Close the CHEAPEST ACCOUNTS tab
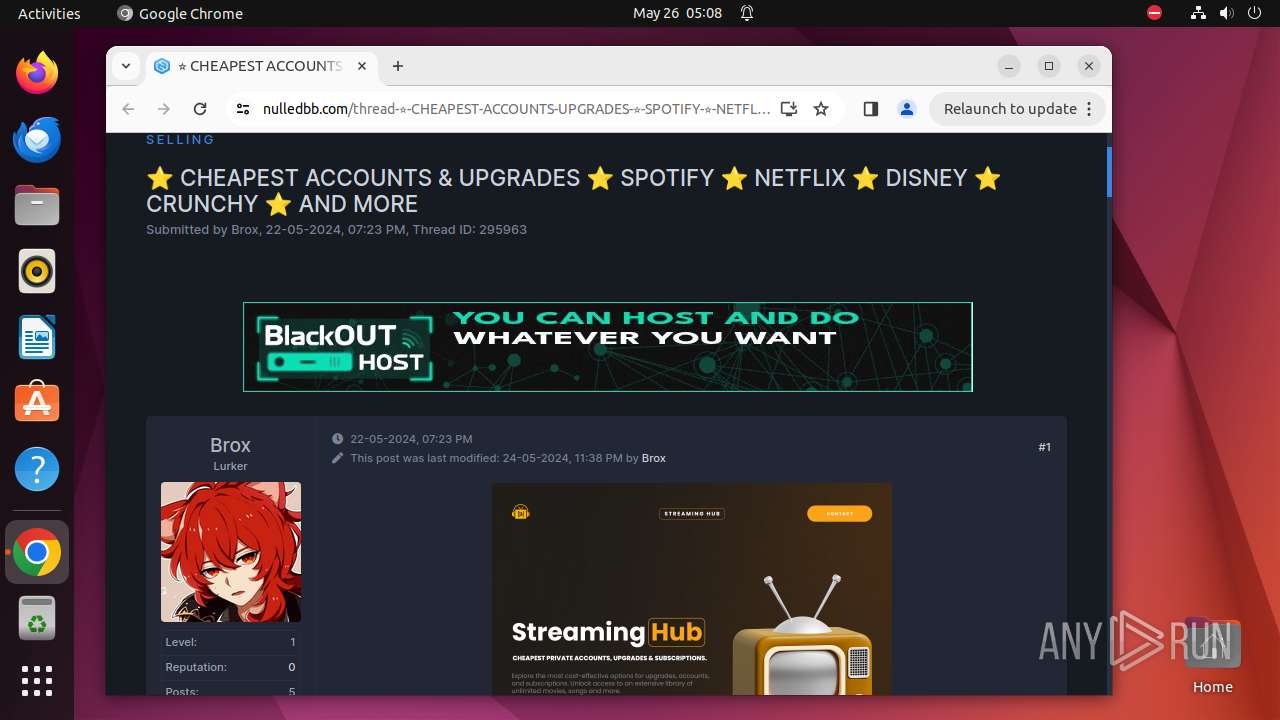Screen dimensions: 1280x720 click(362, 66)
